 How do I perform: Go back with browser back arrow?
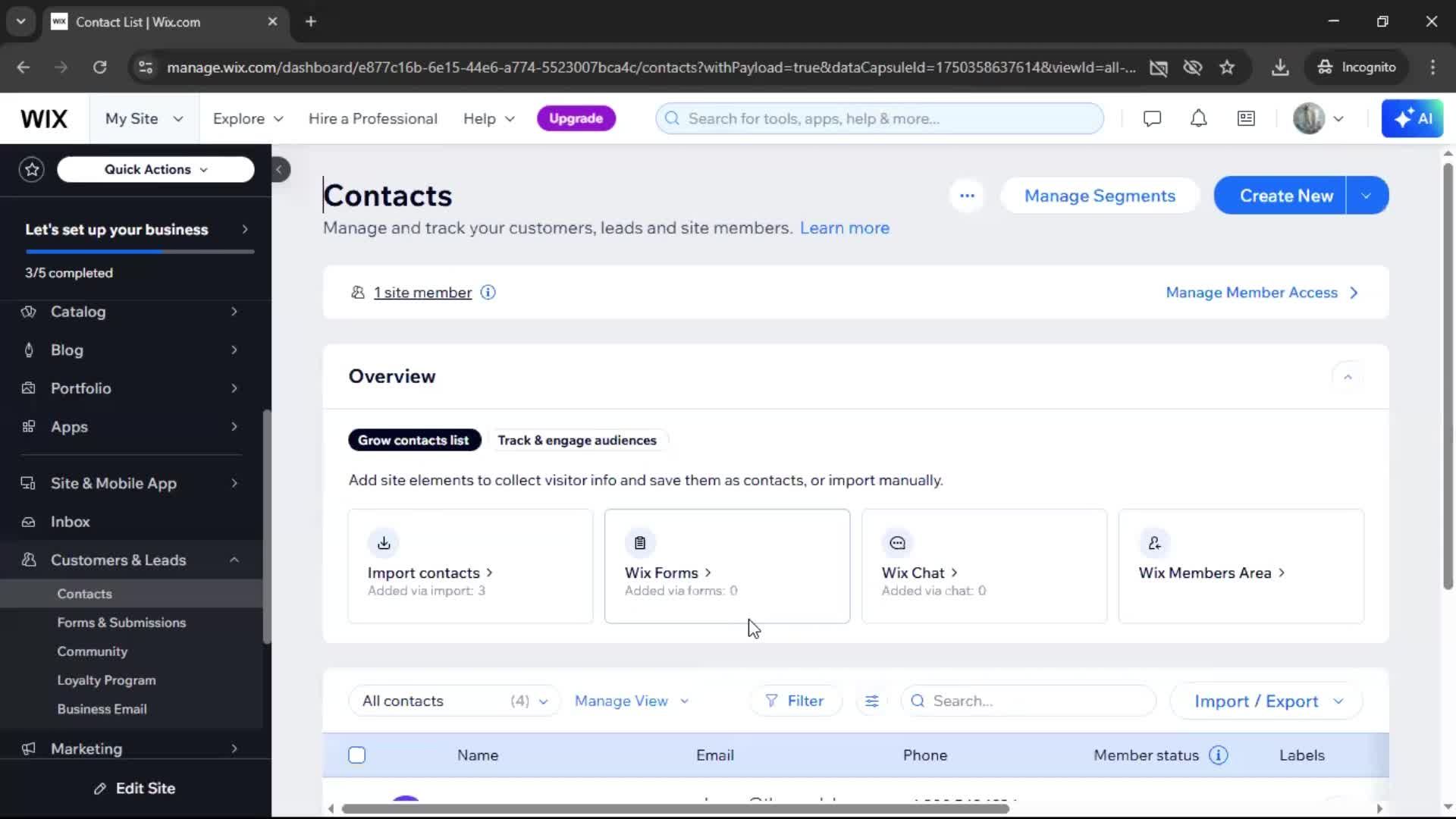click(24, 67)
